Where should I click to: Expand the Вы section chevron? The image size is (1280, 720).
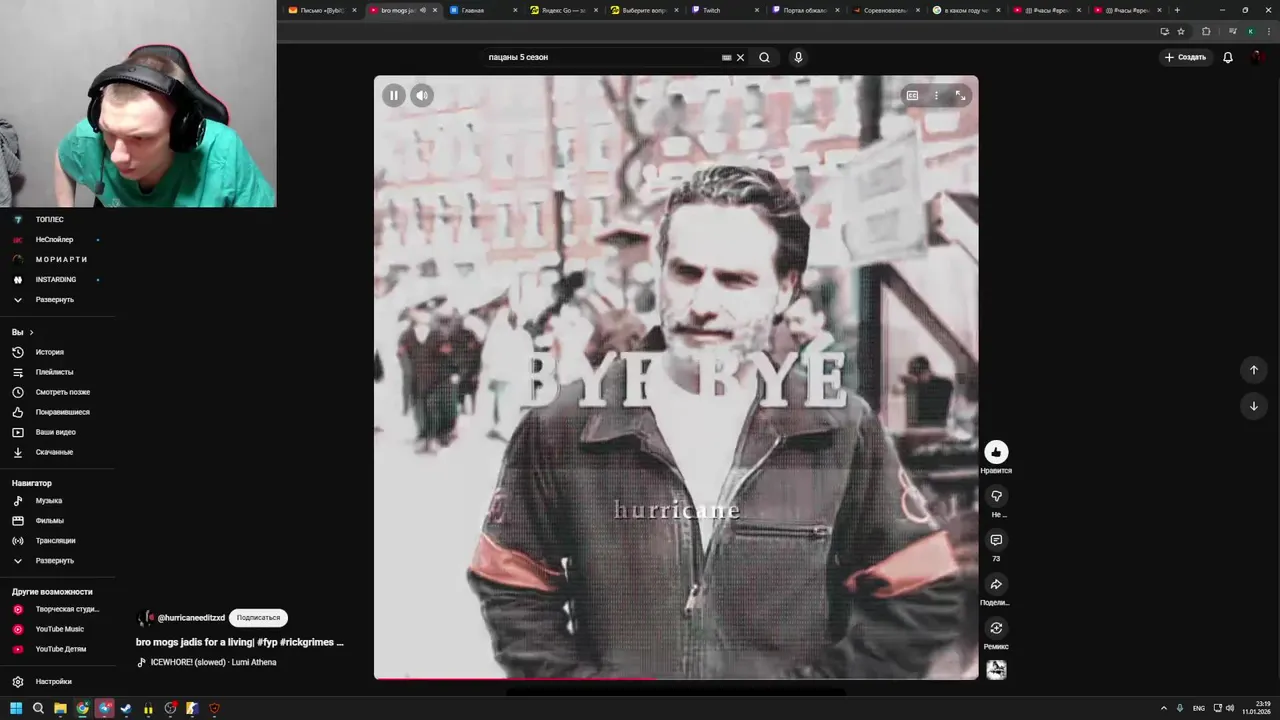[x=31, y=332]
